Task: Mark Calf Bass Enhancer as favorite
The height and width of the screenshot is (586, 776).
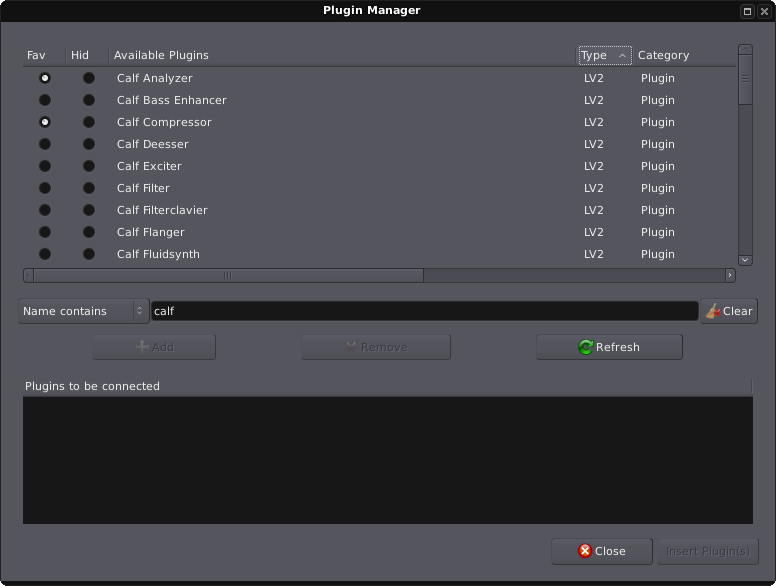Action: 45,100
